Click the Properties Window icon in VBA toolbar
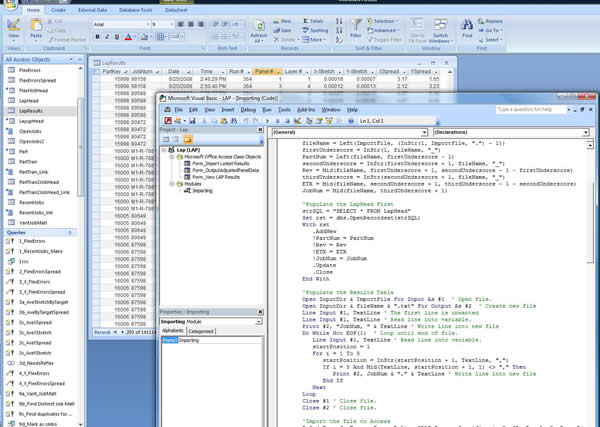The image size is (600, 427). click(x=319, y=121)
